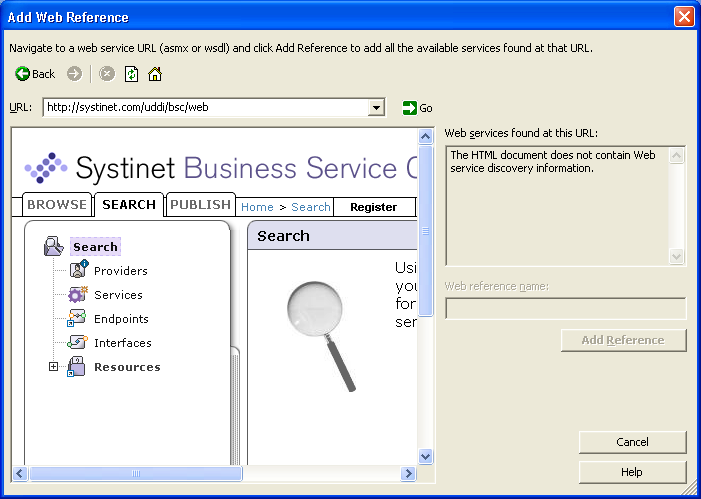701x499 pixels.
Task: Click the Register link
Action: tap(374, 207)
